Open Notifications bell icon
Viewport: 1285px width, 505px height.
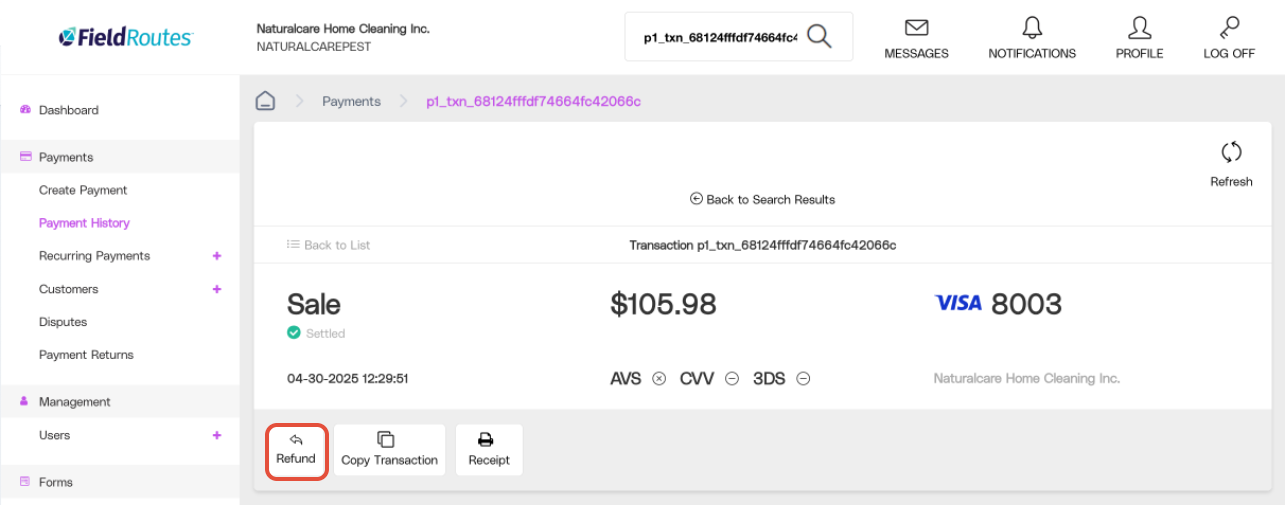point(1032,27)
